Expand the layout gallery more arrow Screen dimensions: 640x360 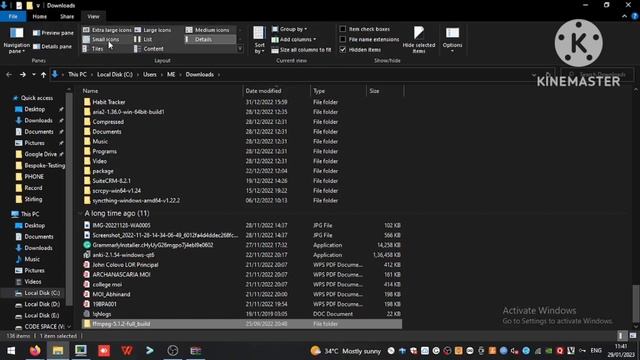coord(240,49)
